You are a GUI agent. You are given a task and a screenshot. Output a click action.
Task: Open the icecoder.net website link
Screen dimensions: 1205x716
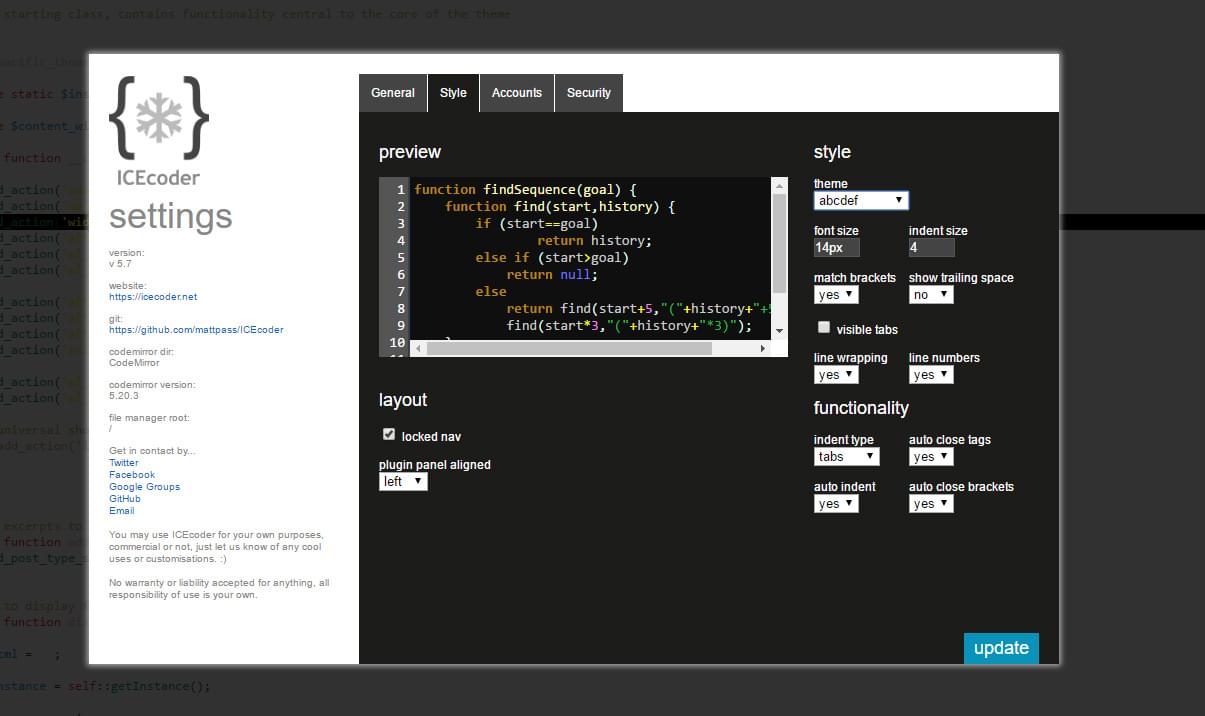point(153,297)
